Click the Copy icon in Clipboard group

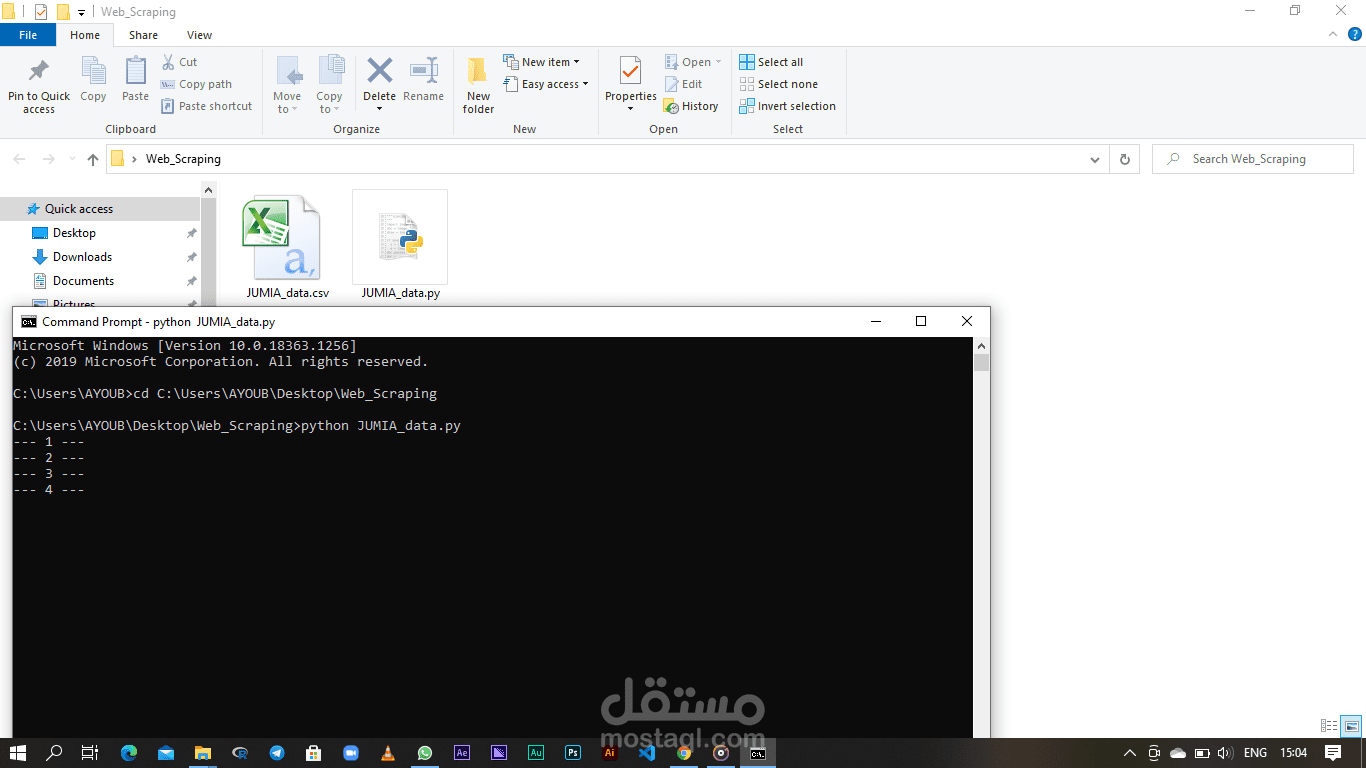coord(93,72)
